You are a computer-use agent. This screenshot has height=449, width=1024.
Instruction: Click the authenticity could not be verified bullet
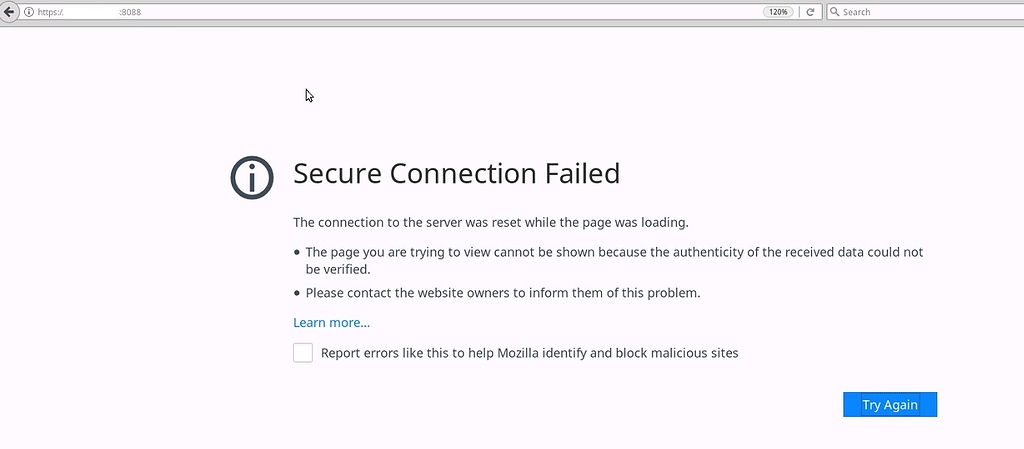click(614, 260)
